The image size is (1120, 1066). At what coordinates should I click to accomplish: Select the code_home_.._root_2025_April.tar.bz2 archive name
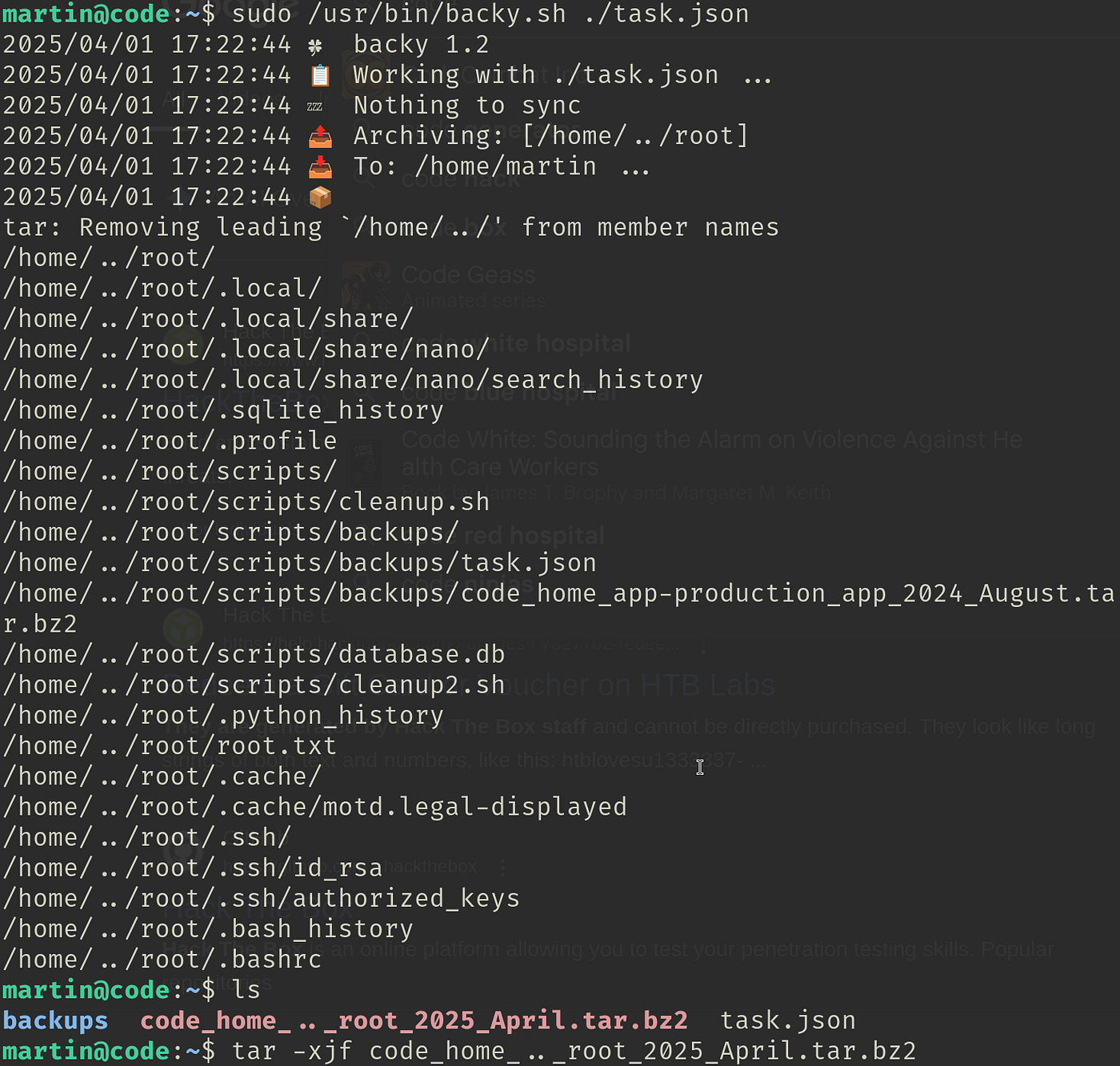click(412, 1020)
